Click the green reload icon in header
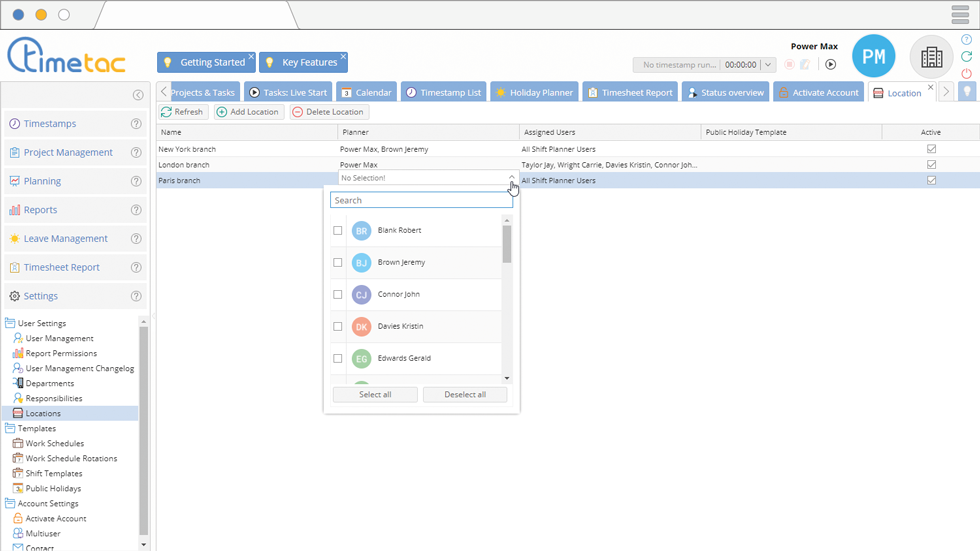Viewport: 980px width, 551px height. (x=966, y=57)
